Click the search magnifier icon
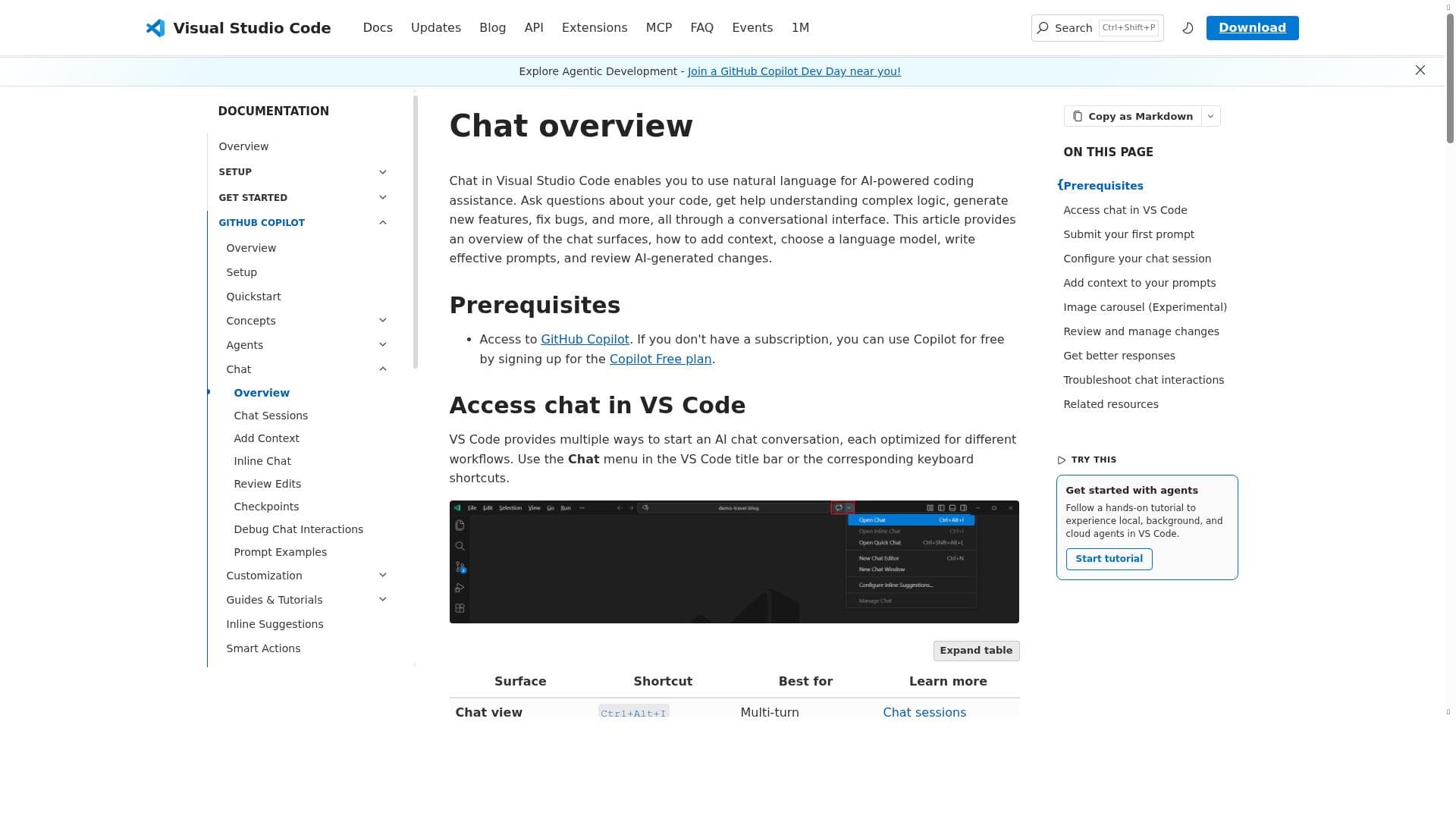Viewport: 1456px width, 819px height. (x=1043, y=28)
